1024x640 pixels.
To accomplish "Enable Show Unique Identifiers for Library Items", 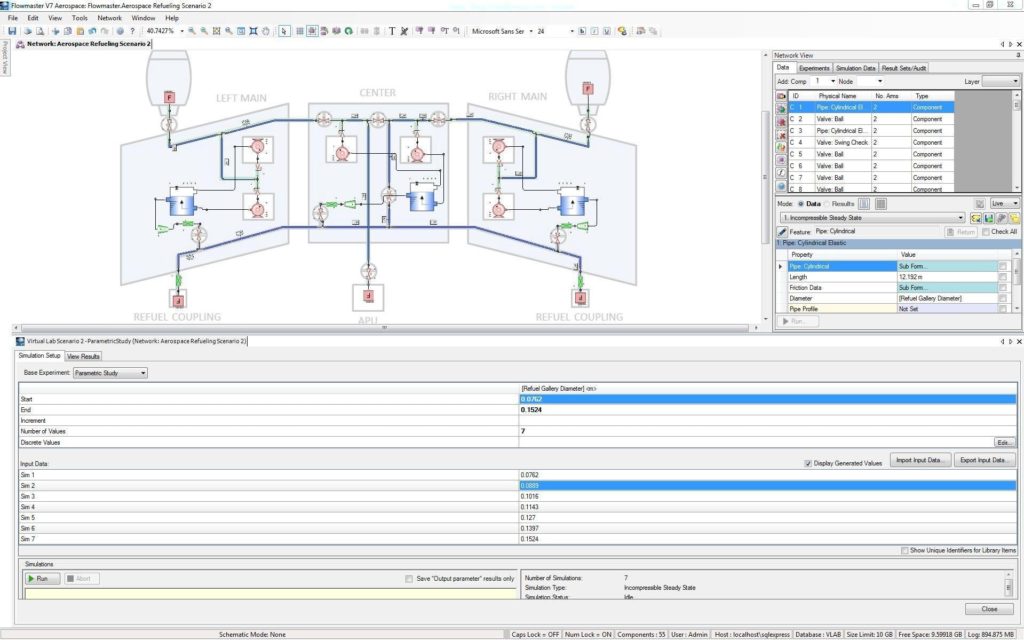I will tap(904, 551).
